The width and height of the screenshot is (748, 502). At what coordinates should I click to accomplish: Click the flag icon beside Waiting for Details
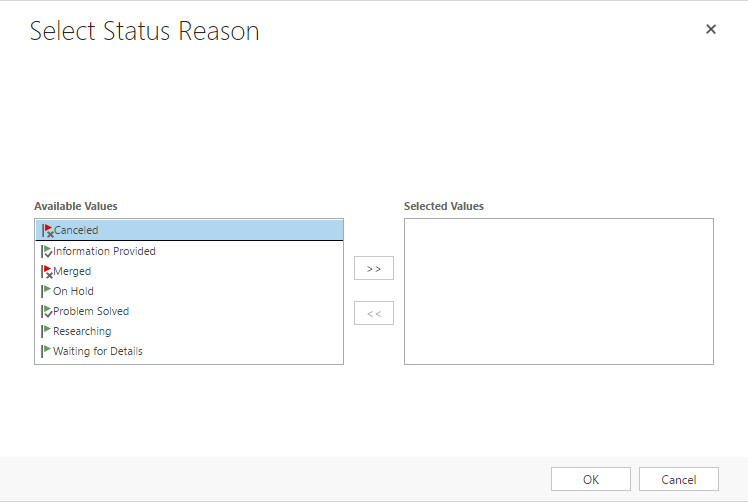coord(46,351)
